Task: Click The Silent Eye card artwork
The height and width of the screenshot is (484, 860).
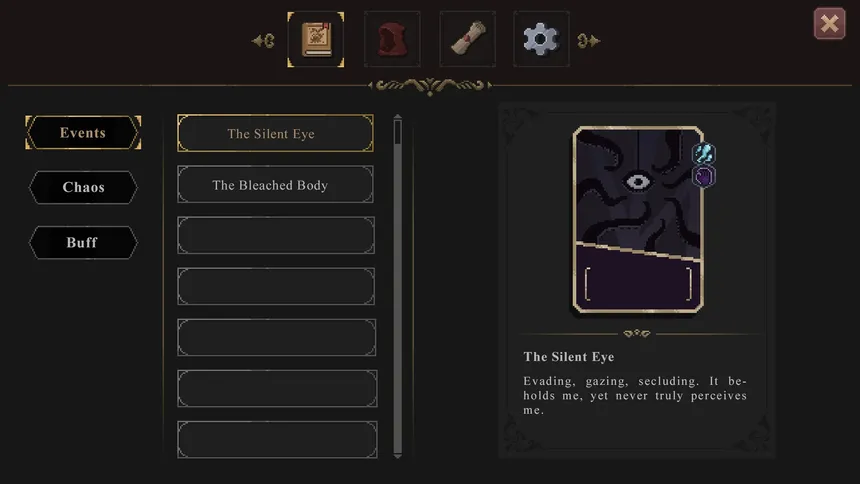Action: point(638,220)
